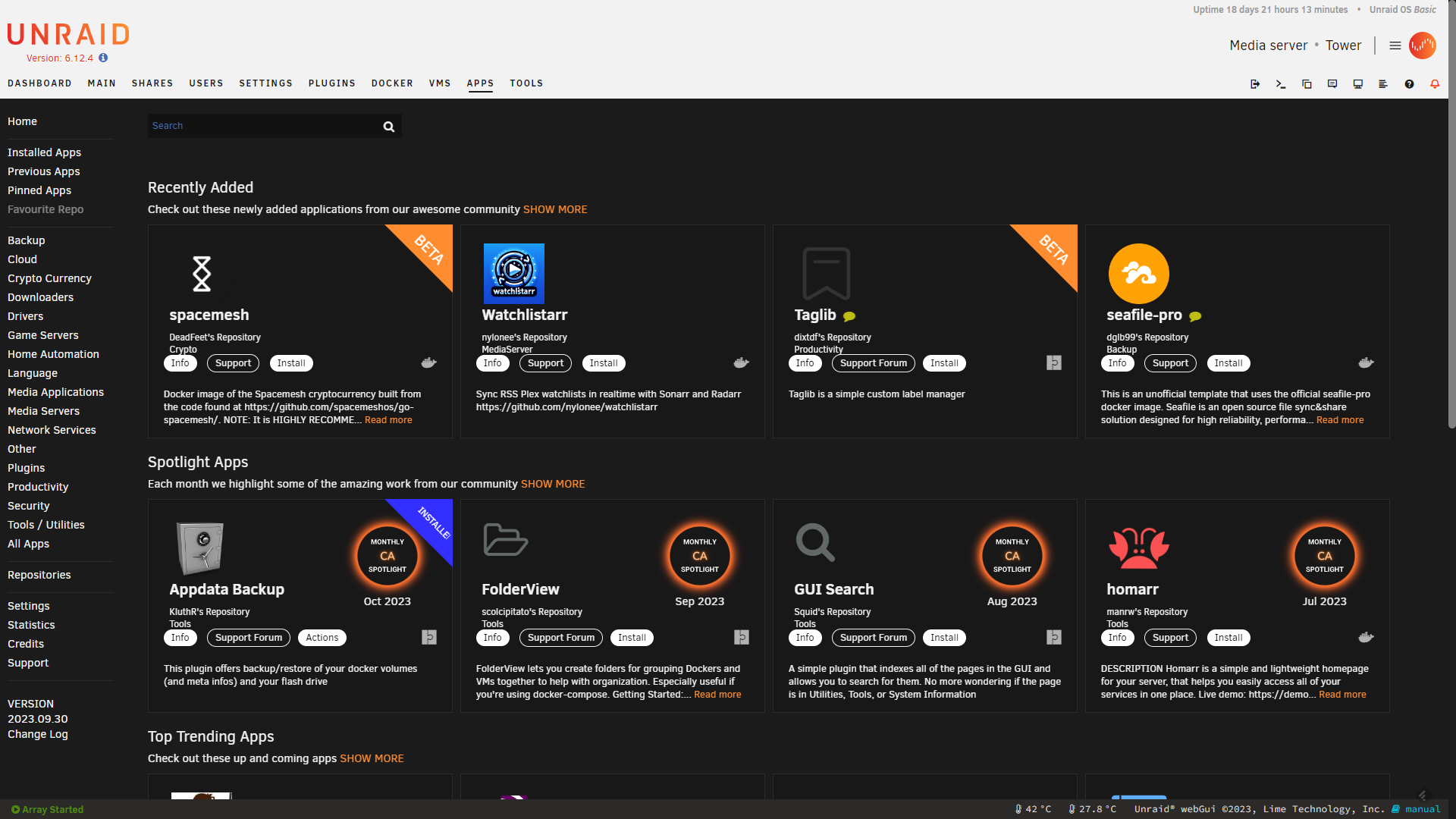This screenshot has width=1456, height=819.
Task: Show more Spotlight Apps
Action: coord(552,483)
